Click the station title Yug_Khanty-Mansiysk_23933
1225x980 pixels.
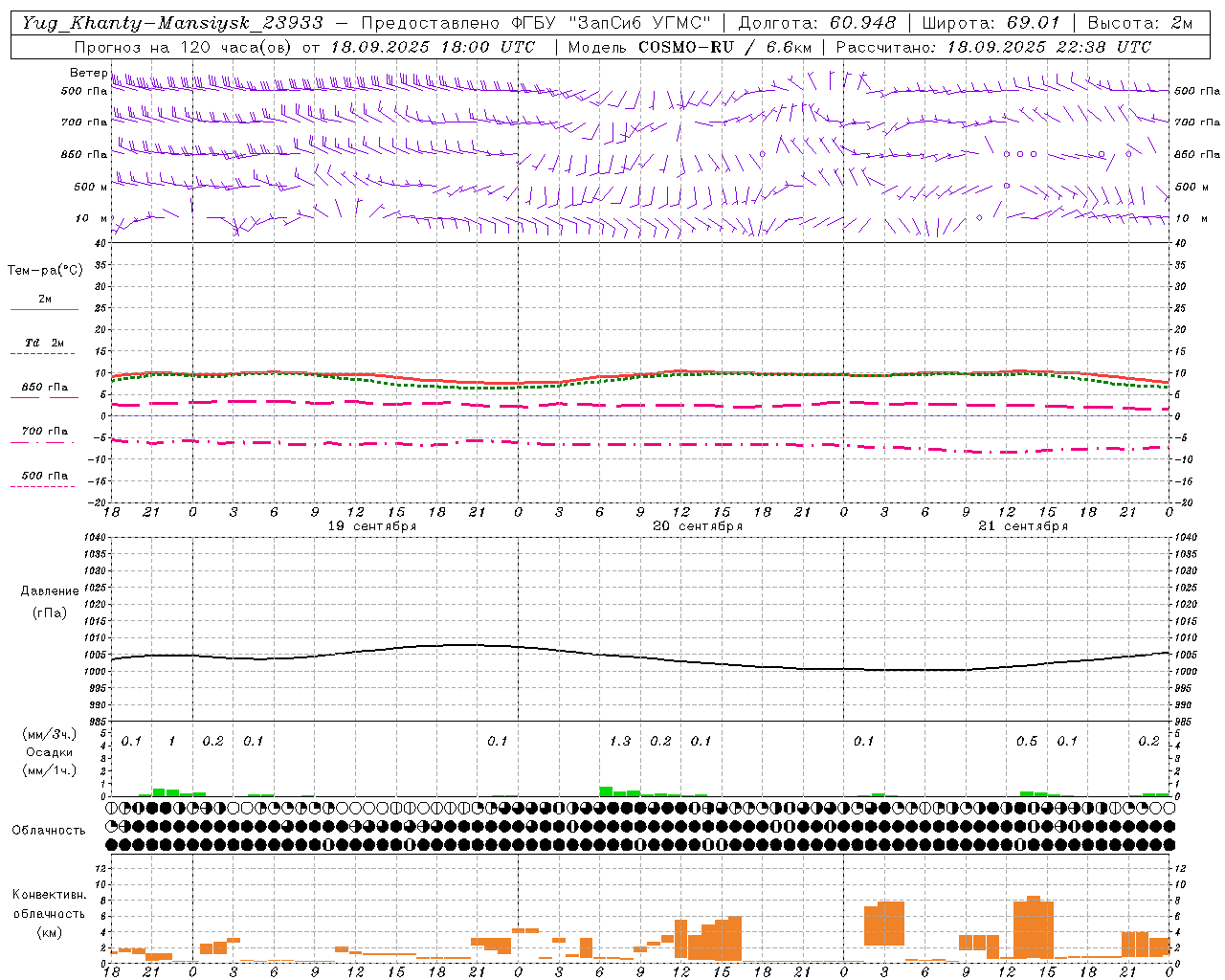[x=172, y=23]
